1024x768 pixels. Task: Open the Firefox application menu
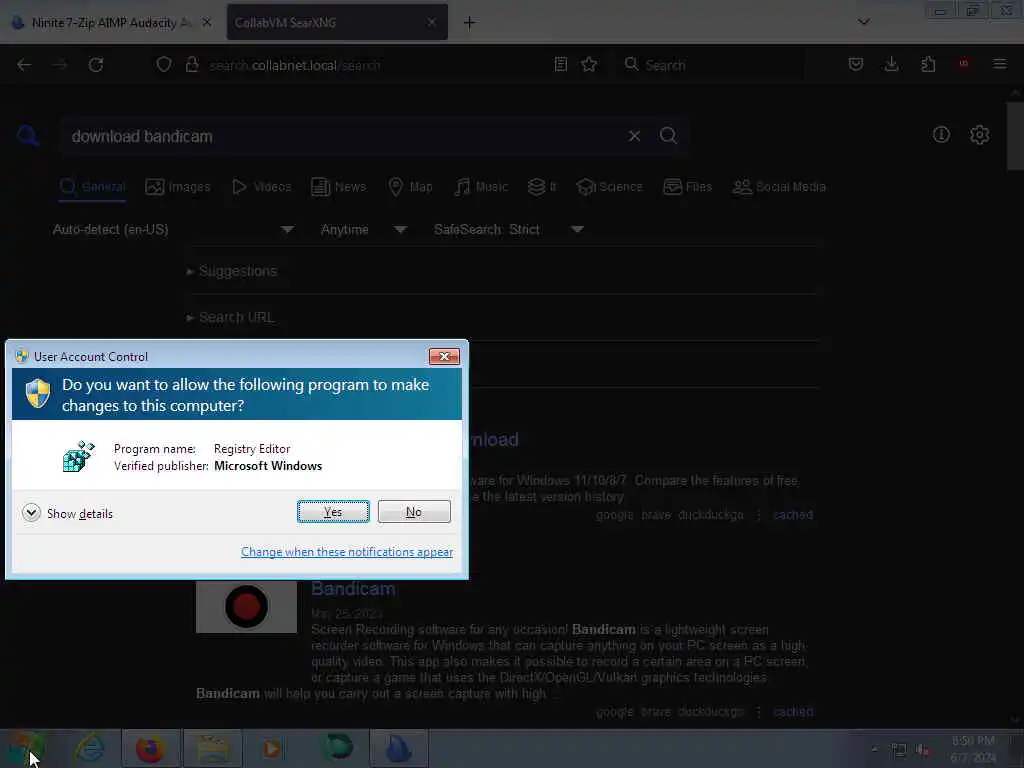click(1000, 65)
